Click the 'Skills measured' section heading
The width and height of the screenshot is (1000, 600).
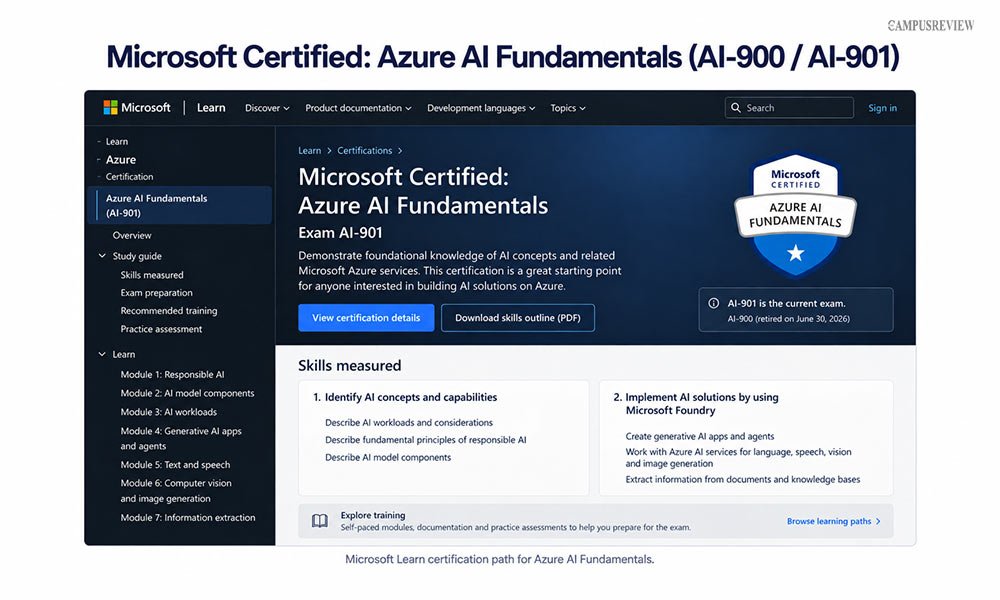pyautogui.click(x=349, y=365)
